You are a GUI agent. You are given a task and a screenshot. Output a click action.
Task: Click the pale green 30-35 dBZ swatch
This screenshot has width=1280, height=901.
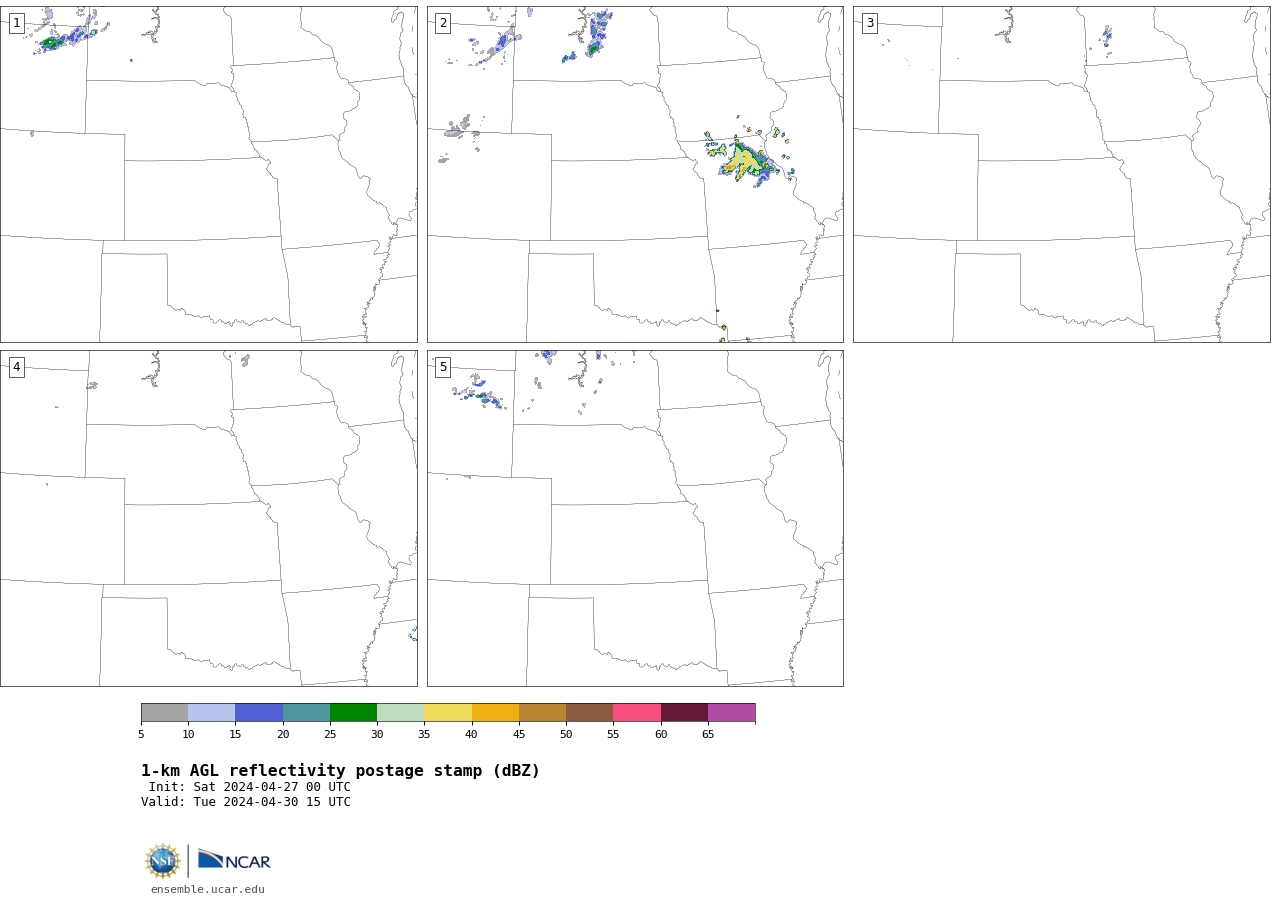coord(400,713)
